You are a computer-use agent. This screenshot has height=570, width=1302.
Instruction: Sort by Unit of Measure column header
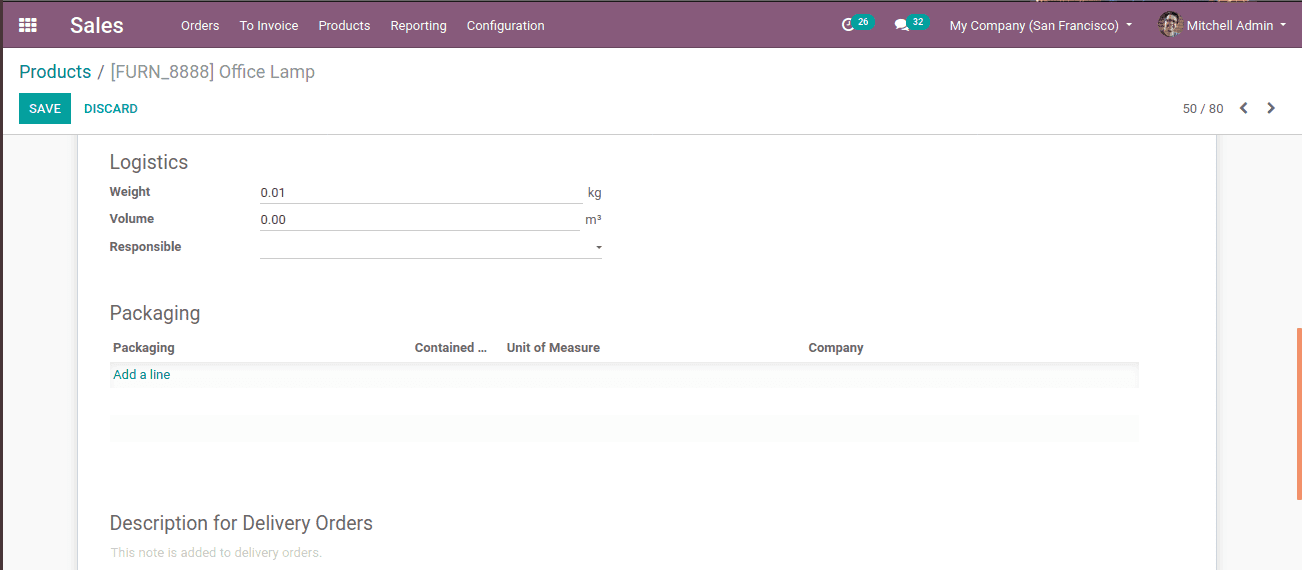tap(553, 348)
